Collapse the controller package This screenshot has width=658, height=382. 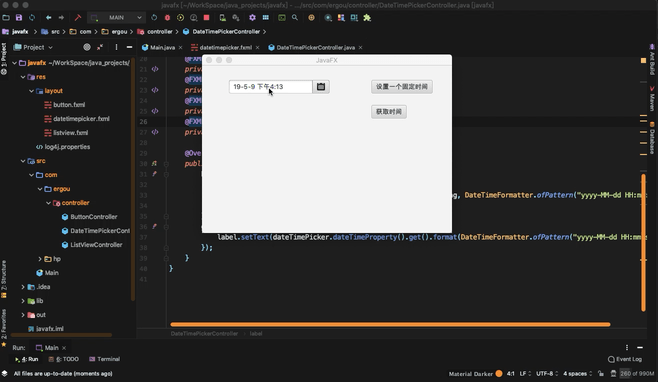pos(48,203)
